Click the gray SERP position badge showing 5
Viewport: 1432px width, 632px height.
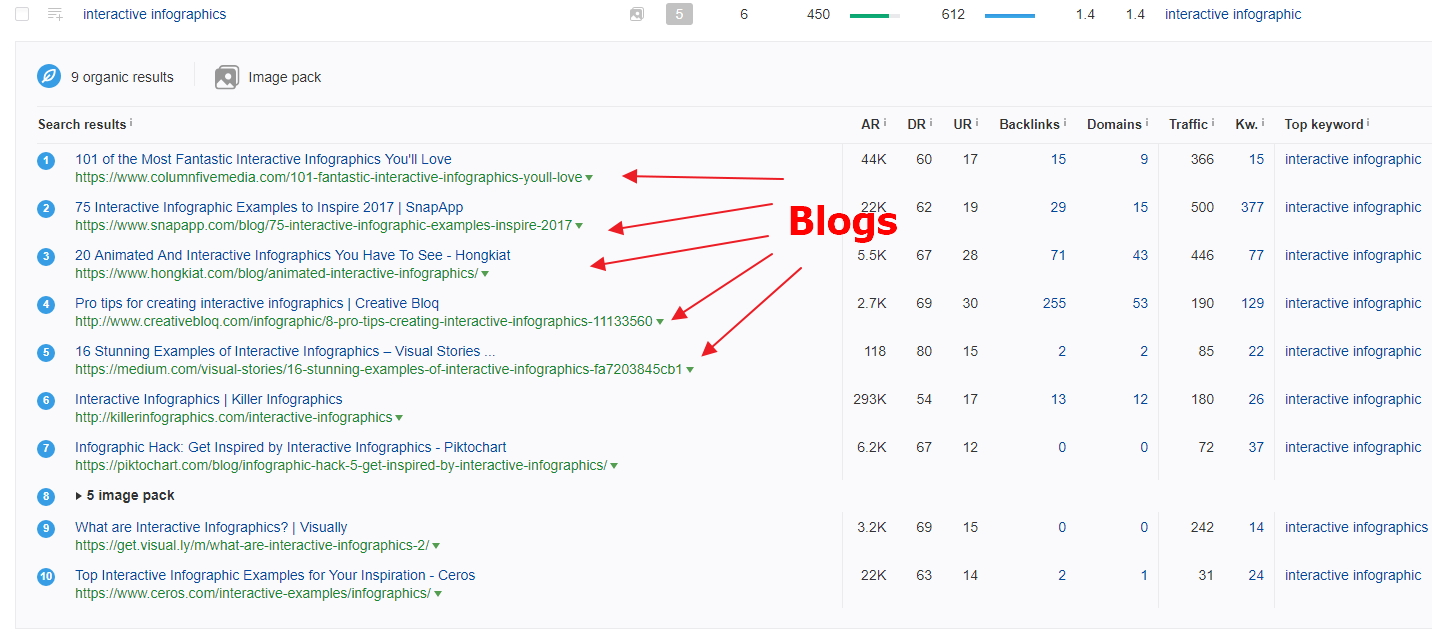click(679, 14)
